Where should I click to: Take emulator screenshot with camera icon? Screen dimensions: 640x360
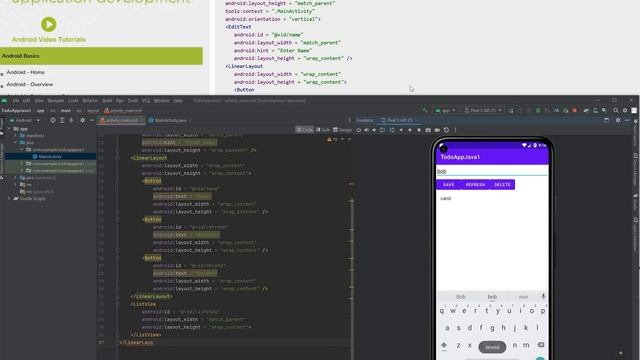pos(428,130)
